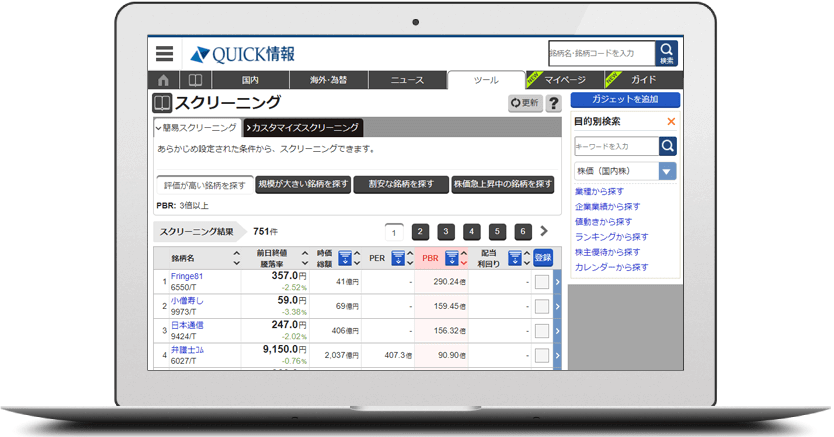Viewport: 834px width, 437px height.
Task: Click the 企業業績から探す link
Action: 607,207
